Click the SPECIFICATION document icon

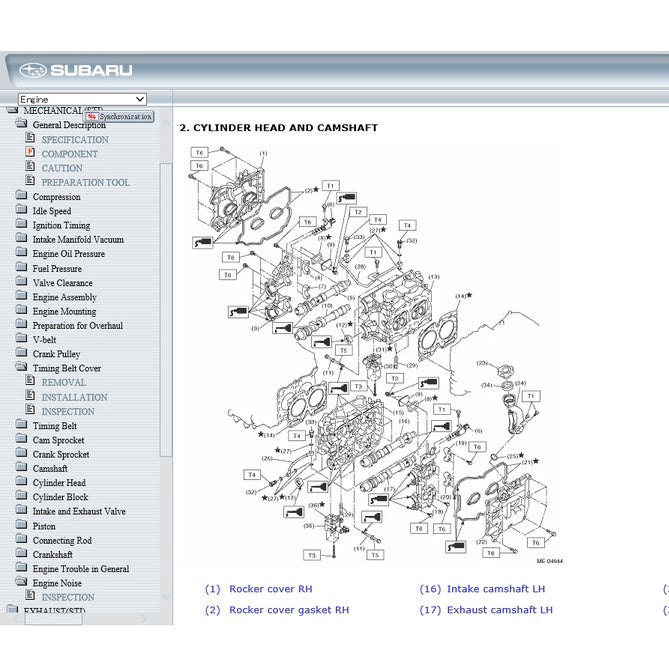(30, 139)
